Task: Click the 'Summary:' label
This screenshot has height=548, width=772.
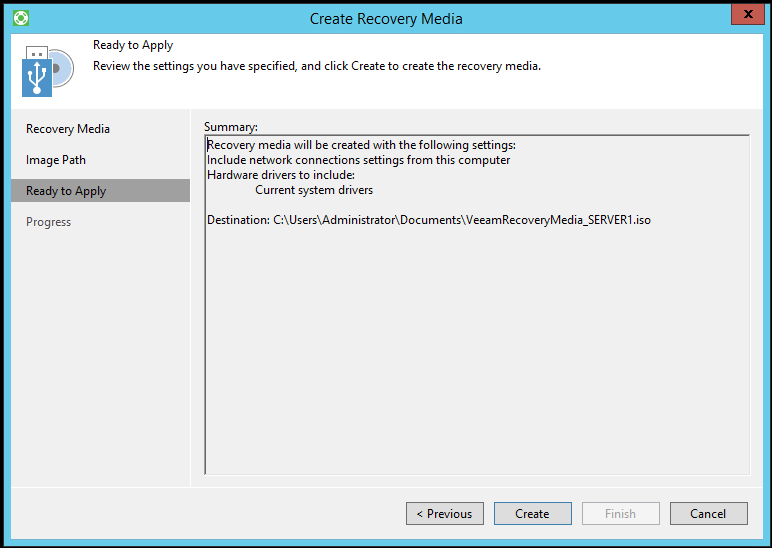Action: click(x=231, y=127)
